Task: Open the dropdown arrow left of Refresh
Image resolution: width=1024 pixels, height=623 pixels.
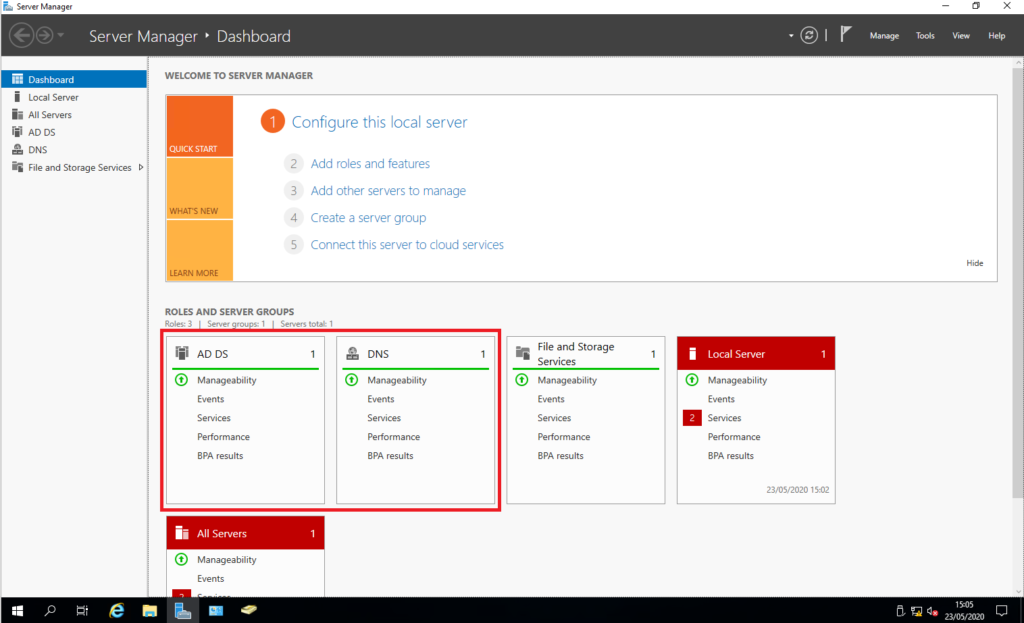Action: click(791, 36)
